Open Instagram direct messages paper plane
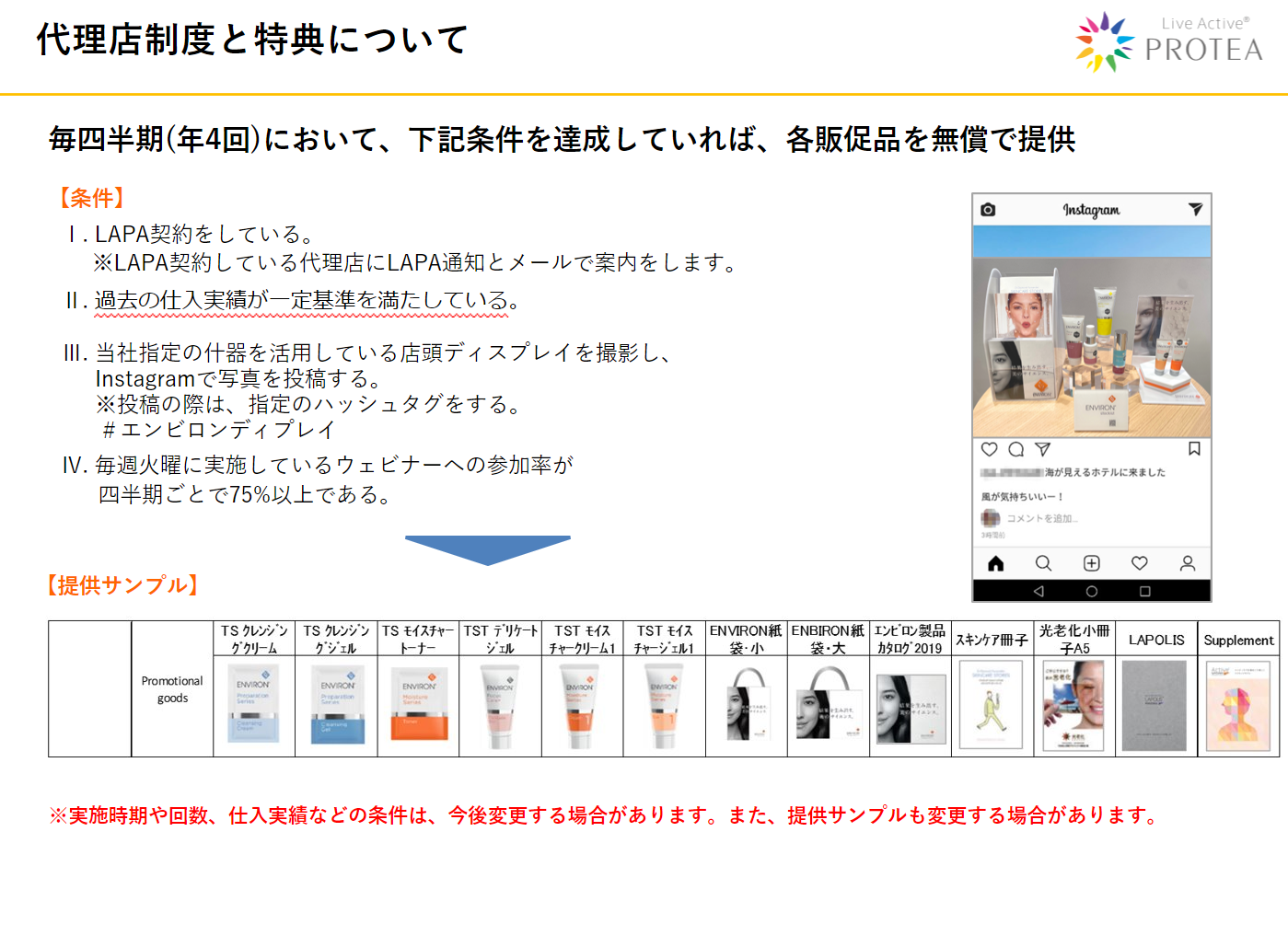This screenshot has height=947, width=1288. tap(1195, 210)
